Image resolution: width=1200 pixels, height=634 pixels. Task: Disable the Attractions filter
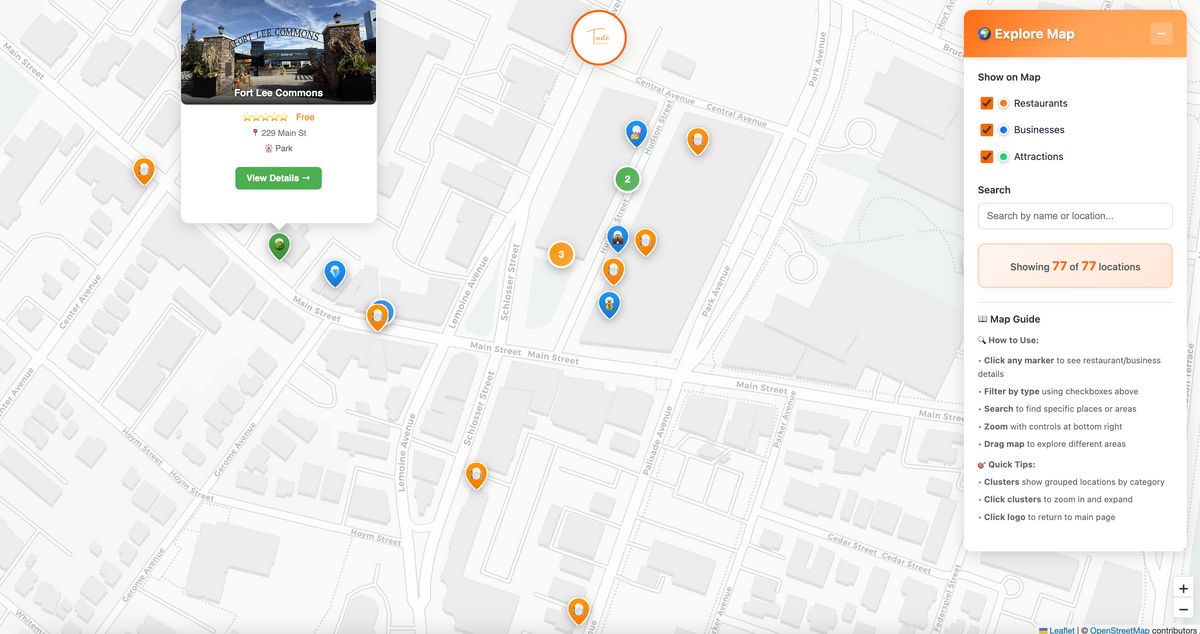tap(985, 156)
